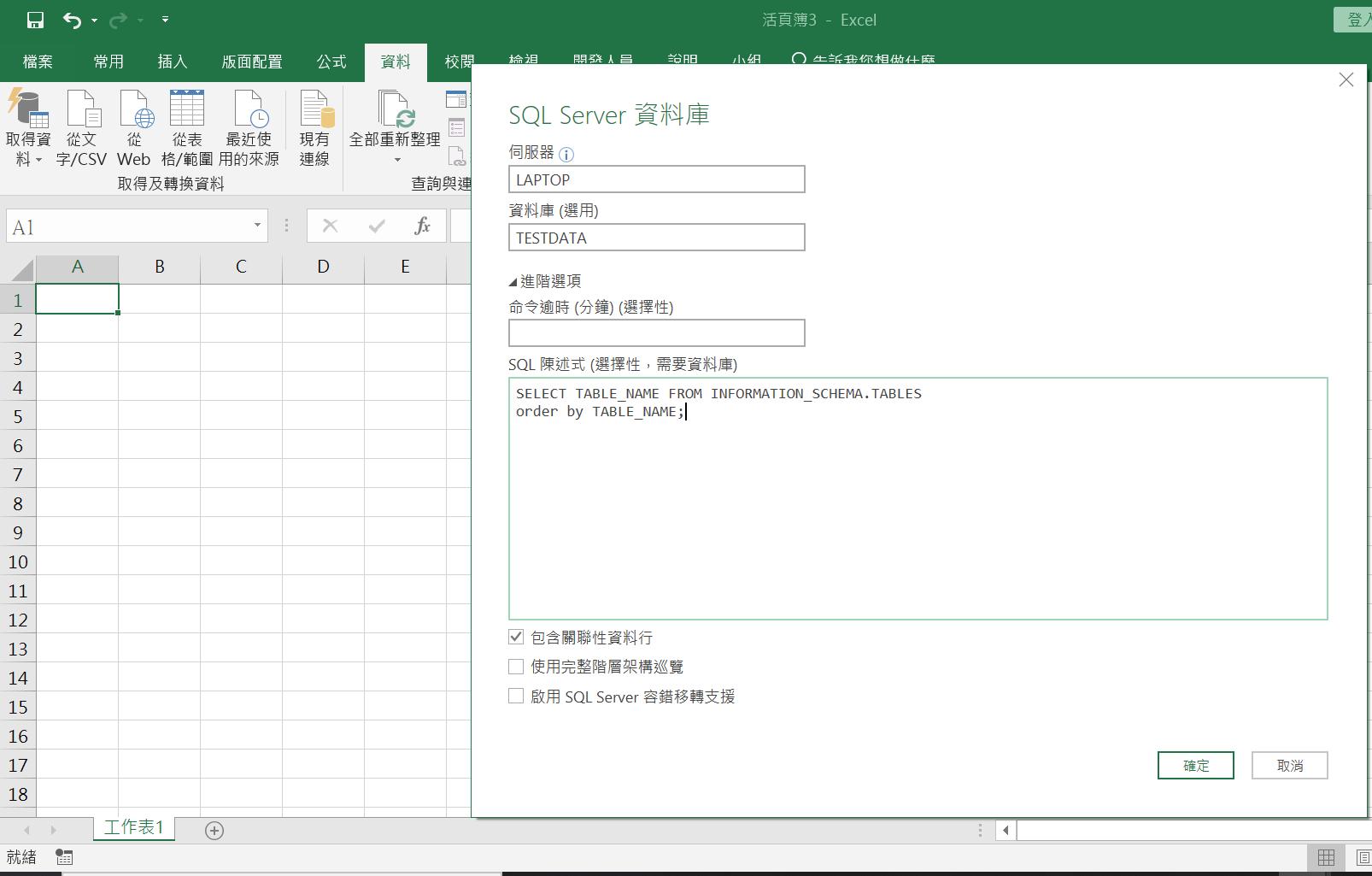Image resolution: width=1372 pixels, height=876 pixels.
Task: Click the 取消 button
Action: 1289,766
